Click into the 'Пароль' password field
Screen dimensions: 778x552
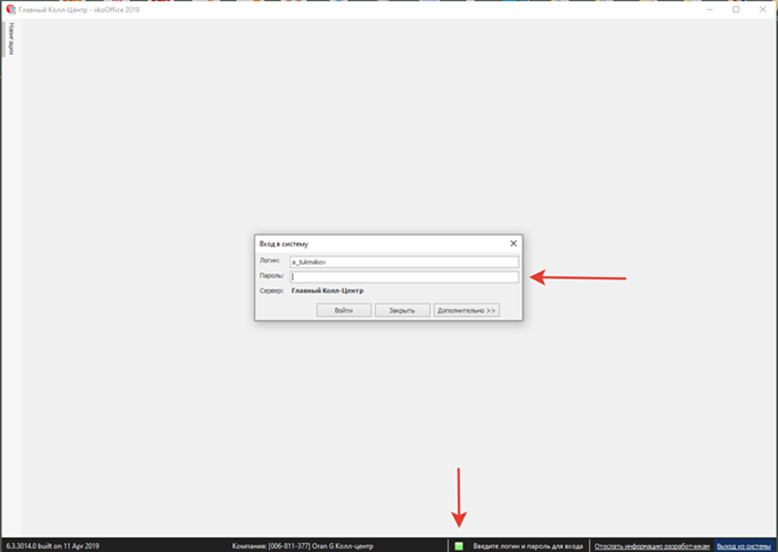(403, 277)
